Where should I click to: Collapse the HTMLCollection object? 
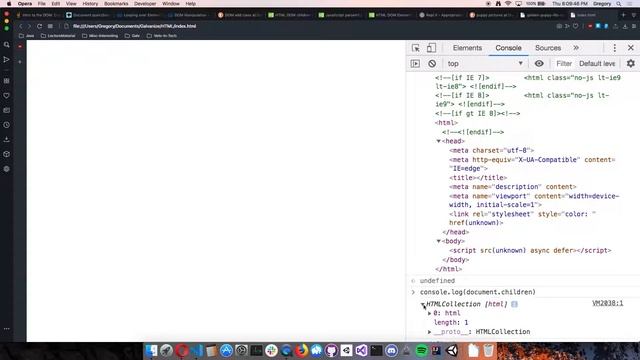coord(423,304)
